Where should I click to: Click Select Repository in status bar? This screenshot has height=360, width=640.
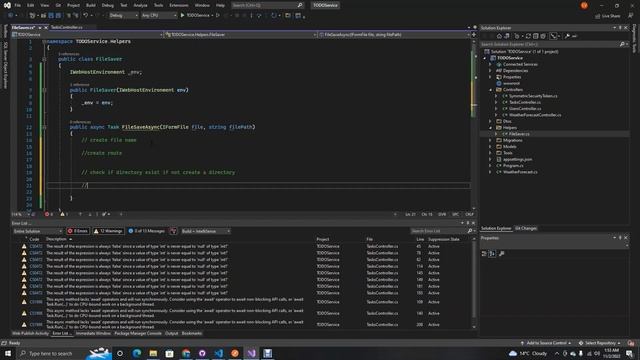[600, 343]
